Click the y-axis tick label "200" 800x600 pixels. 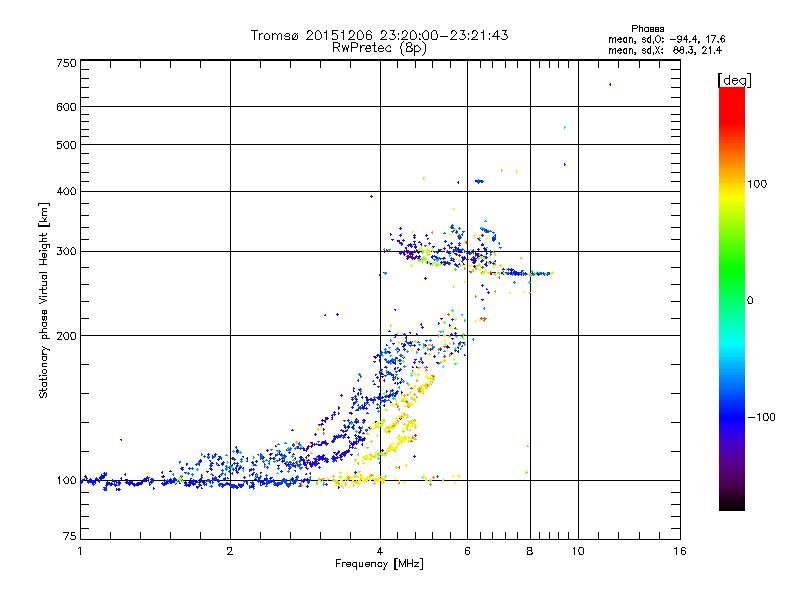[67, 336]
